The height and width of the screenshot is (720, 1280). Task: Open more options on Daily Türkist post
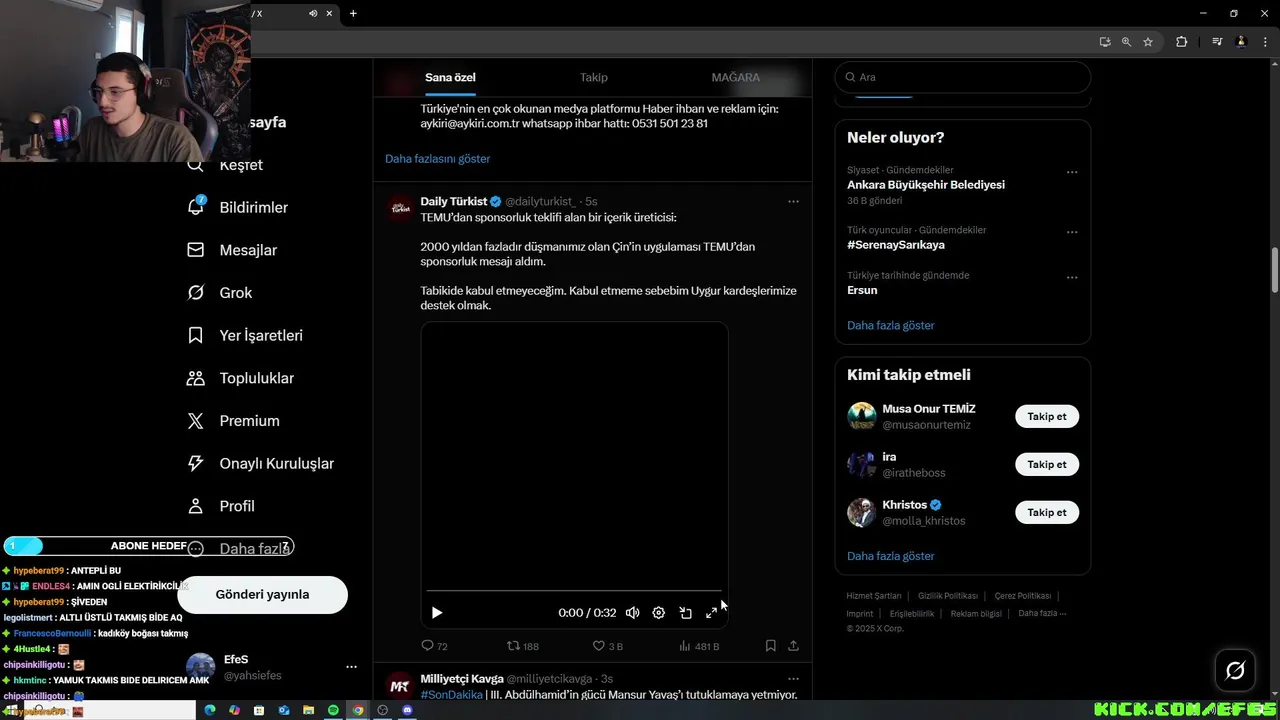793,201
